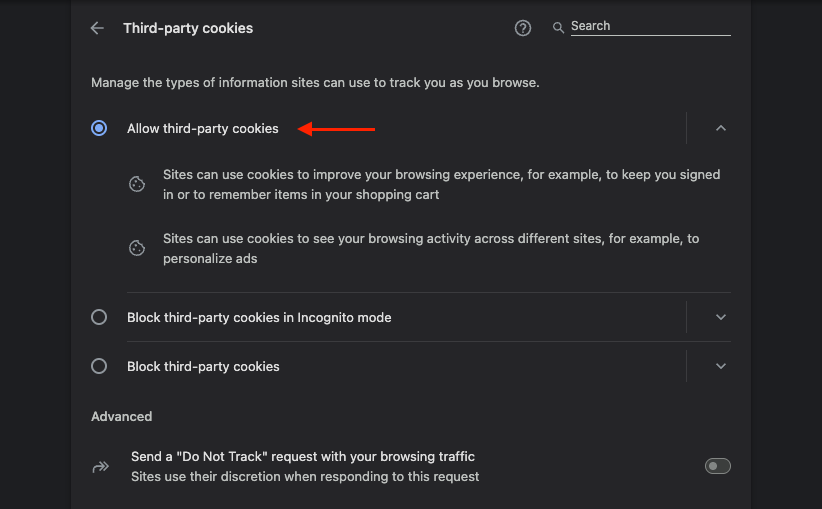The height and width of the screenshot is (509, 822).
Task: Open help via the question mark icon
Action: coord(523,28)
